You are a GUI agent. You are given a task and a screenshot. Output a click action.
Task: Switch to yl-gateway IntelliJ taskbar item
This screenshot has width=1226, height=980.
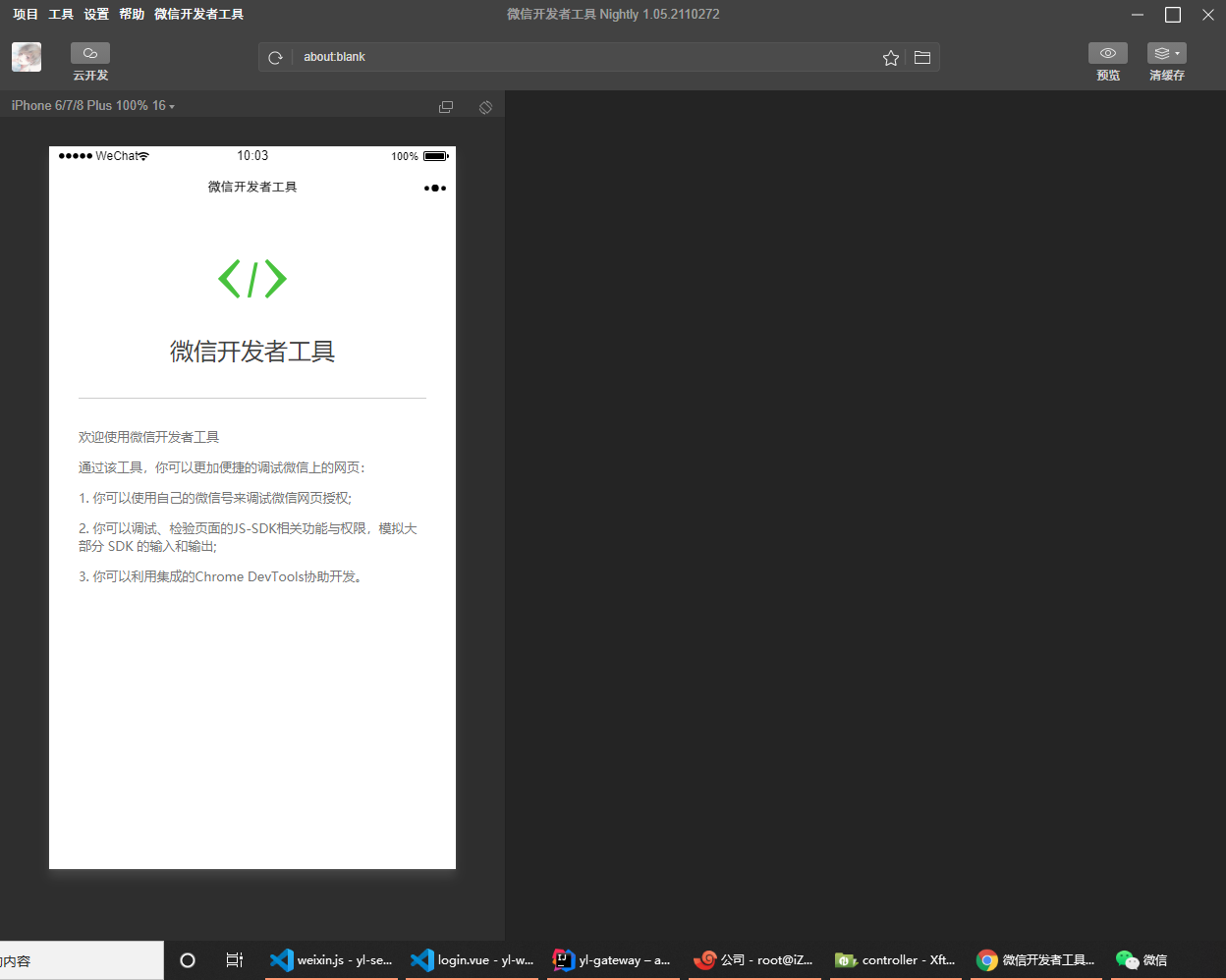click(613, 960)
